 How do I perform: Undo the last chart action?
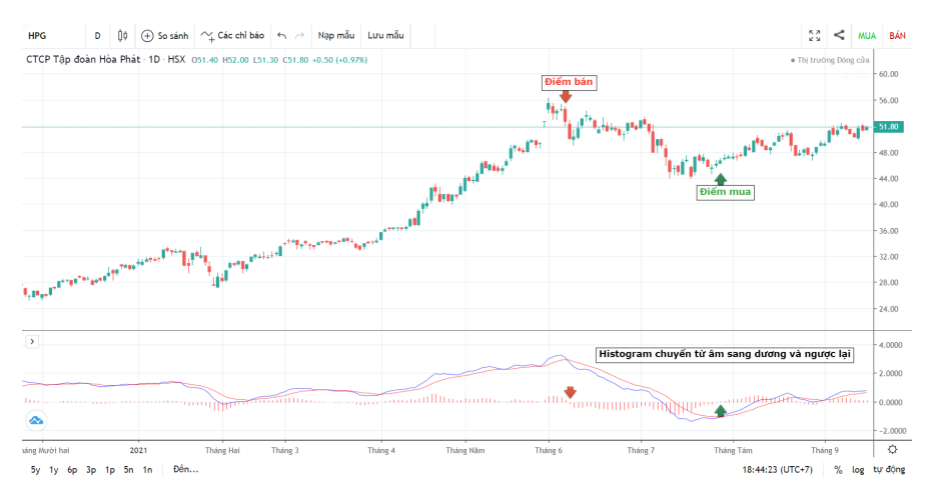coord(282,36)
